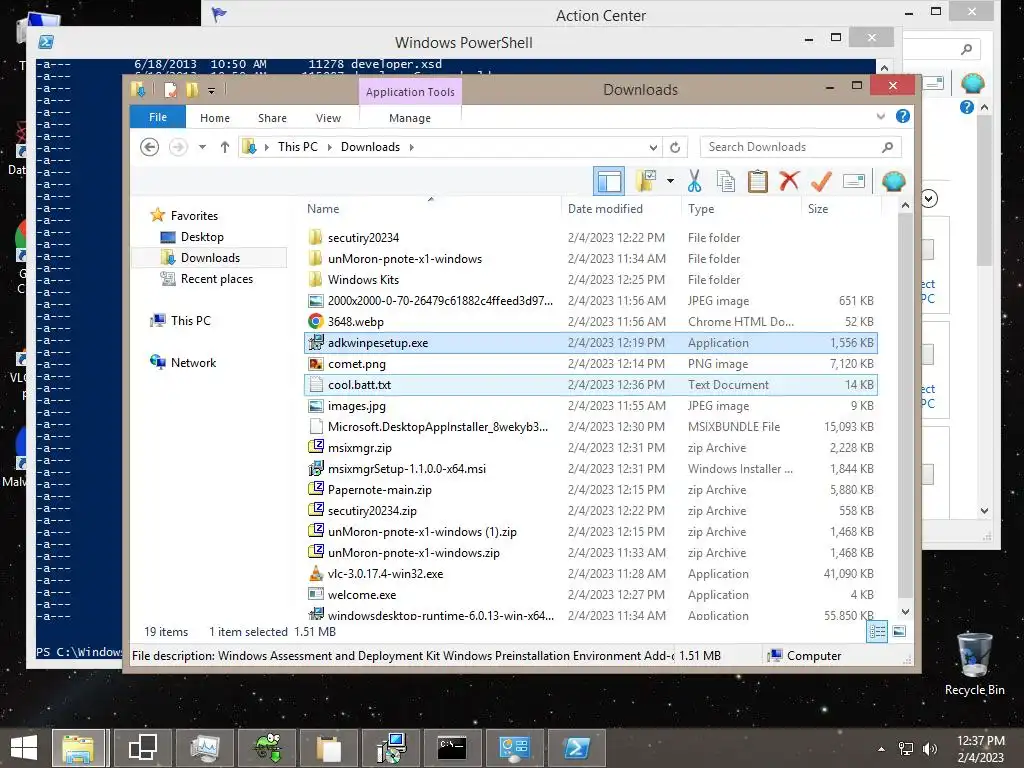Select the Application Tools contextual tab header

coord(410,92)
